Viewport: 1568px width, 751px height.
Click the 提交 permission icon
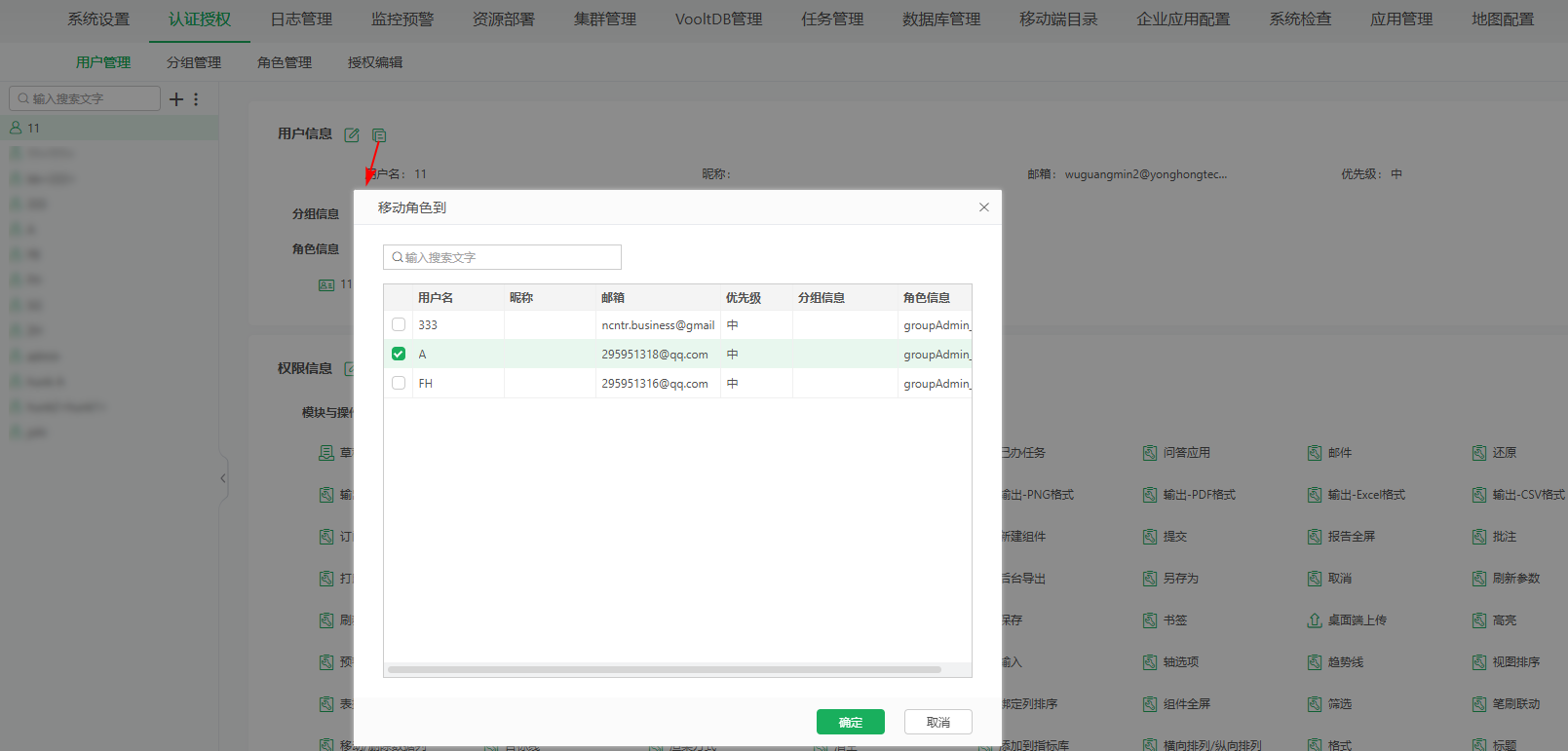coord(1150,537)
